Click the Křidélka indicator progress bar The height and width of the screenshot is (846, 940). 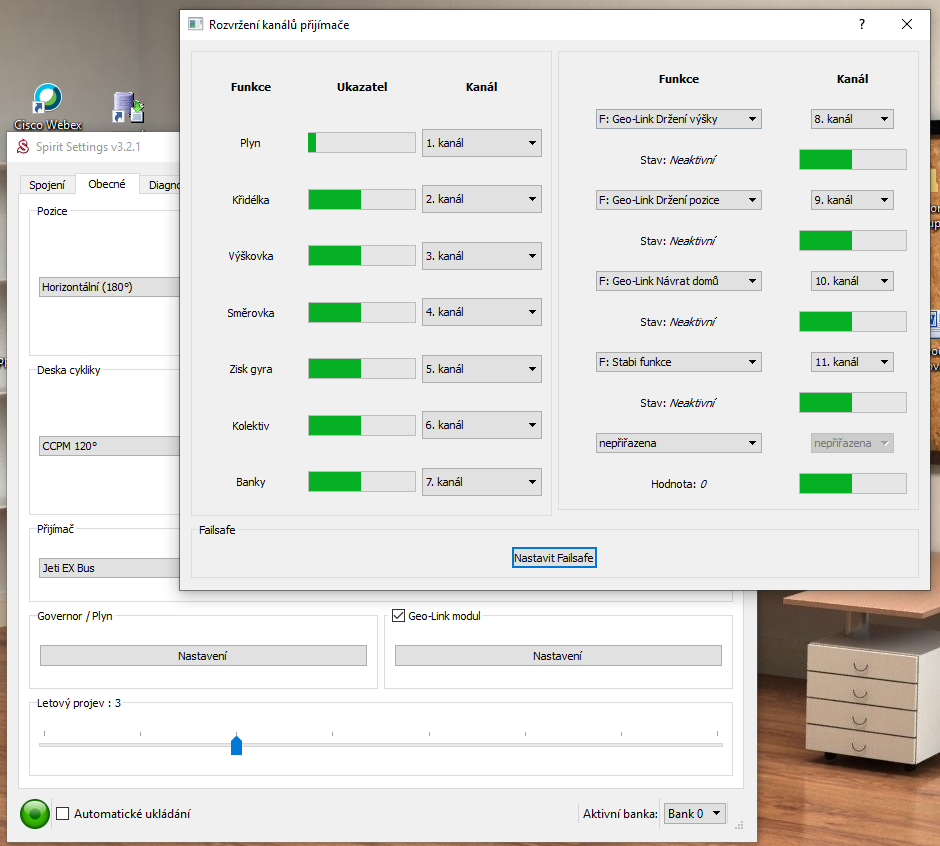tap(361, 200)
